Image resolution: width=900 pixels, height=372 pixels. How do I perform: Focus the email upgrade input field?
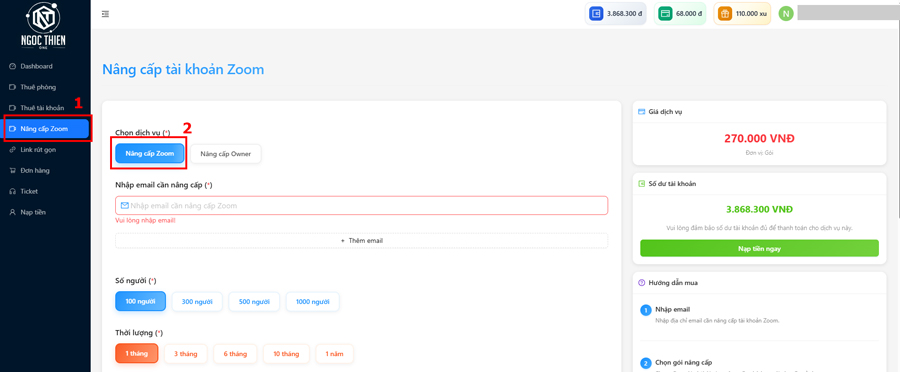[x=362, y=206]
